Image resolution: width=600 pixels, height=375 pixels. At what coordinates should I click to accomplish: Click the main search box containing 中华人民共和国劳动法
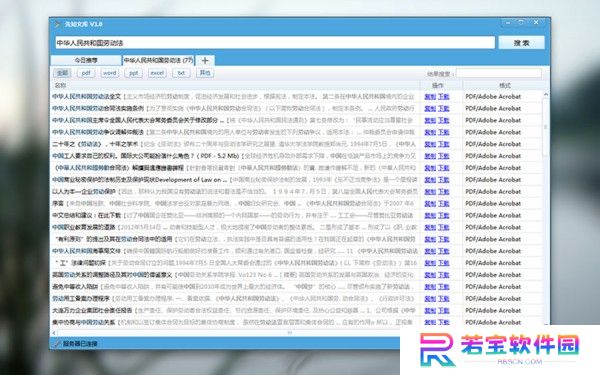[275, 42]
